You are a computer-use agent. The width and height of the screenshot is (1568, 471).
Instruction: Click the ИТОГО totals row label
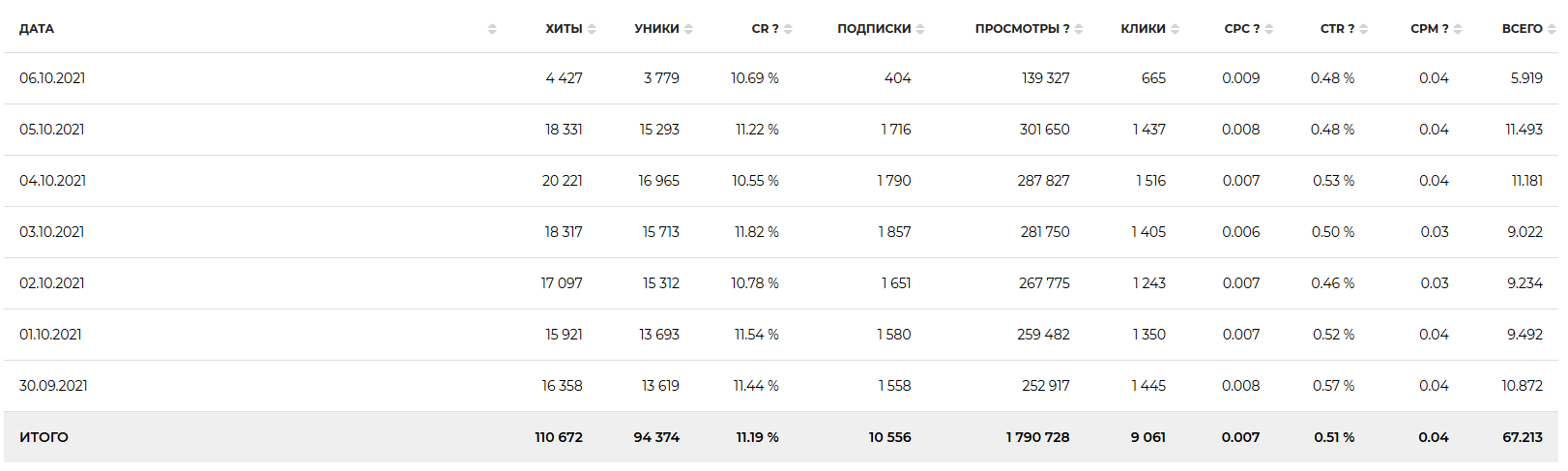point(44,437)
